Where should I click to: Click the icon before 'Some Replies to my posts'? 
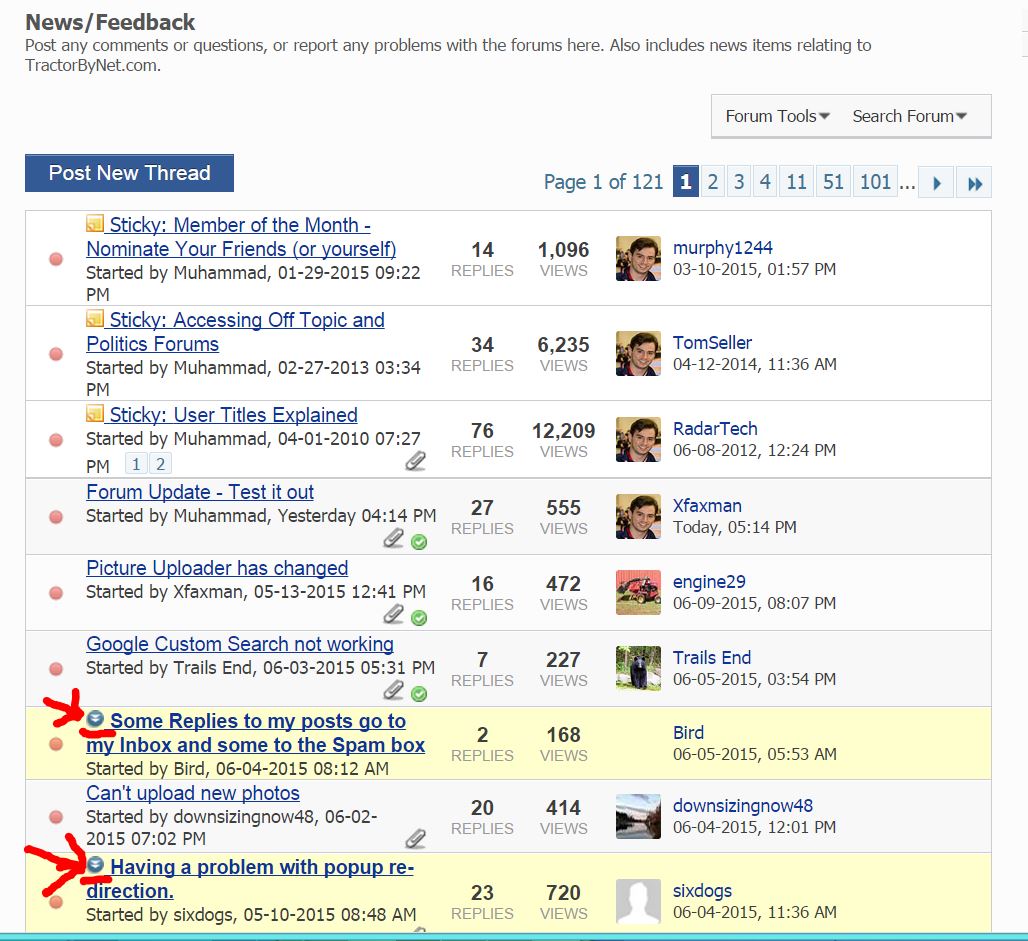pyautogui.click(x=95, y=718)
